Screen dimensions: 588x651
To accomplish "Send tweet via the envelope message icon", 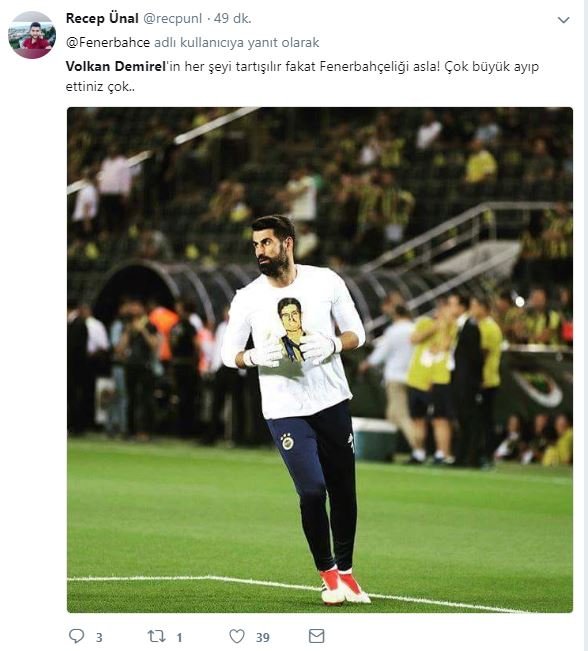I will pos(317,636).
